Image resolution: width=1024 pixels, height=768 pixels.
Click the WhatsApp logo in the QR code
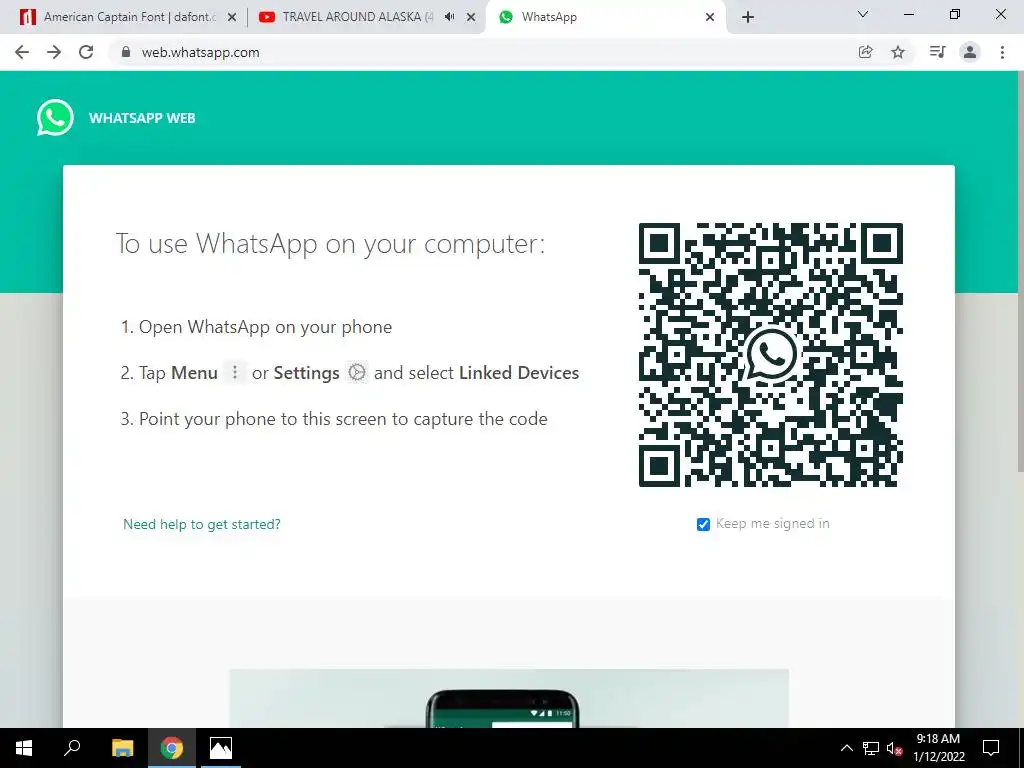click(x=771, y=355)
